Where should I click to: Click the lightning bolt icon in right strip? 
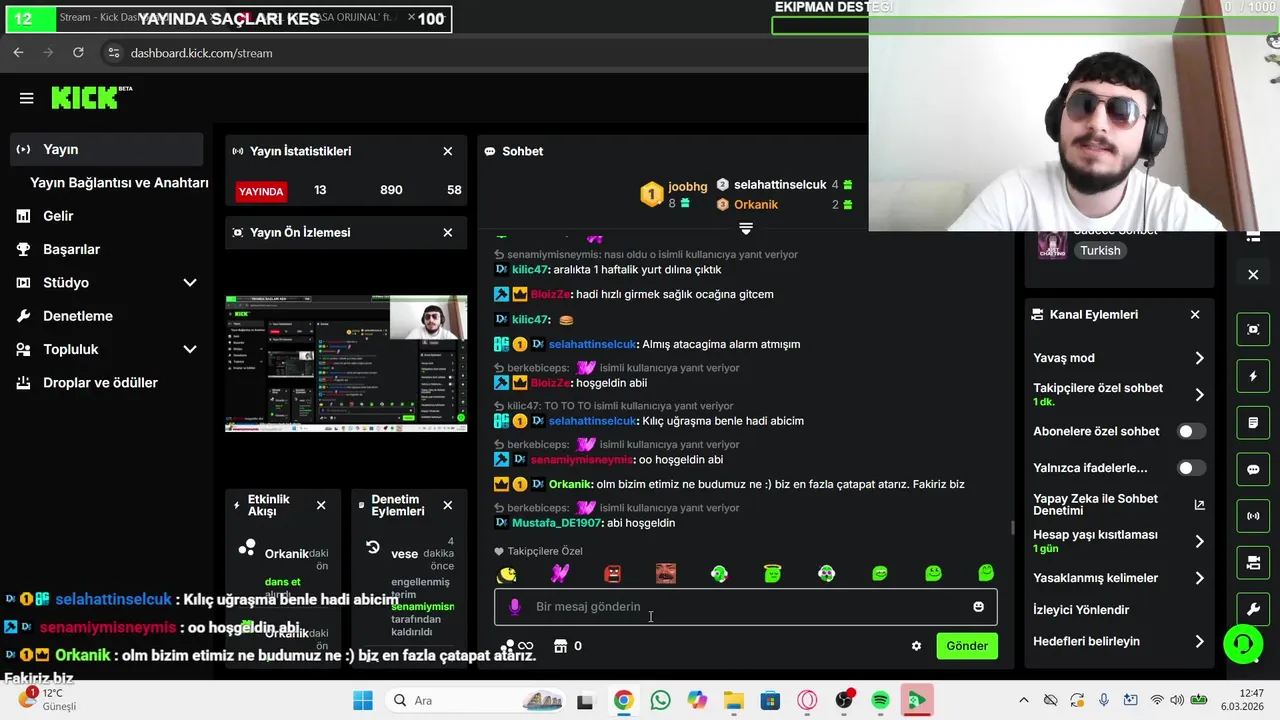1253,376
